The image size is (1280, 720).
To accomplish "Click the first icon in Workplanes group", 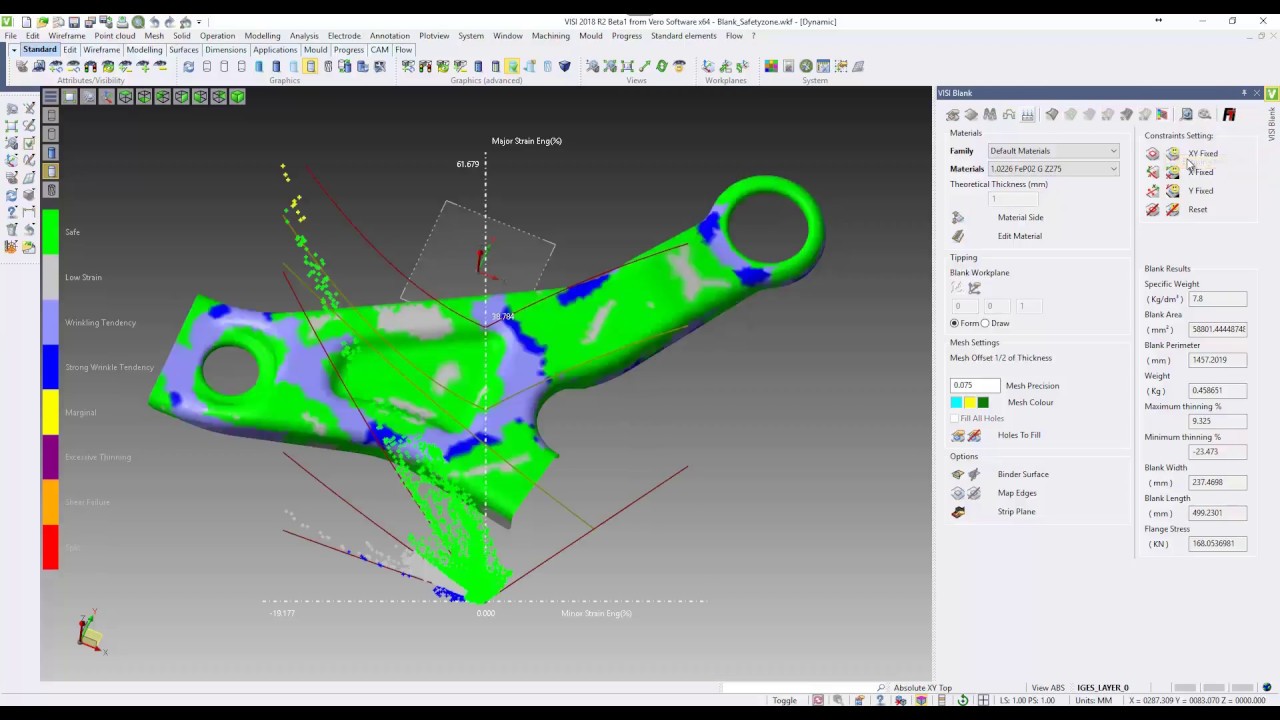I will click(x=709, y=66).
